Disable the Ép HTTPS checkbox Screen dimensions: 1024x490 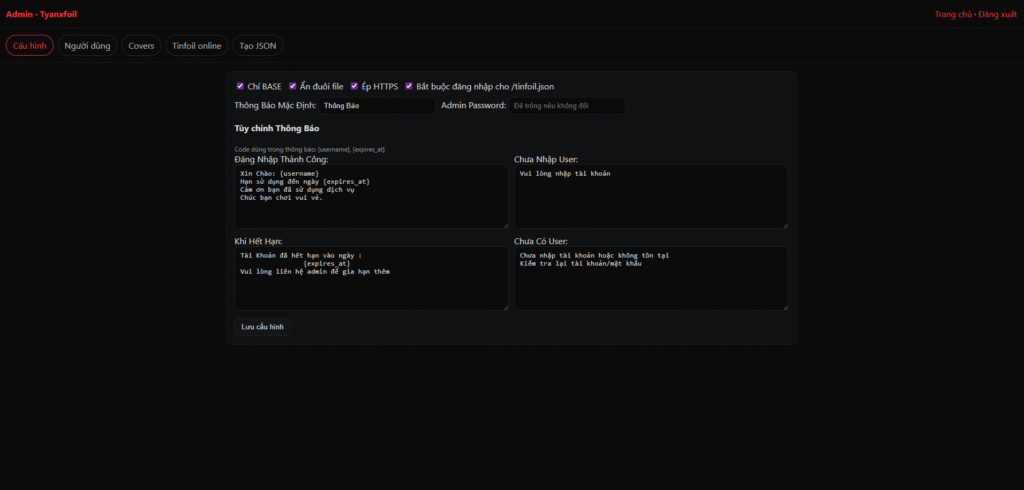tap(355, 86)
